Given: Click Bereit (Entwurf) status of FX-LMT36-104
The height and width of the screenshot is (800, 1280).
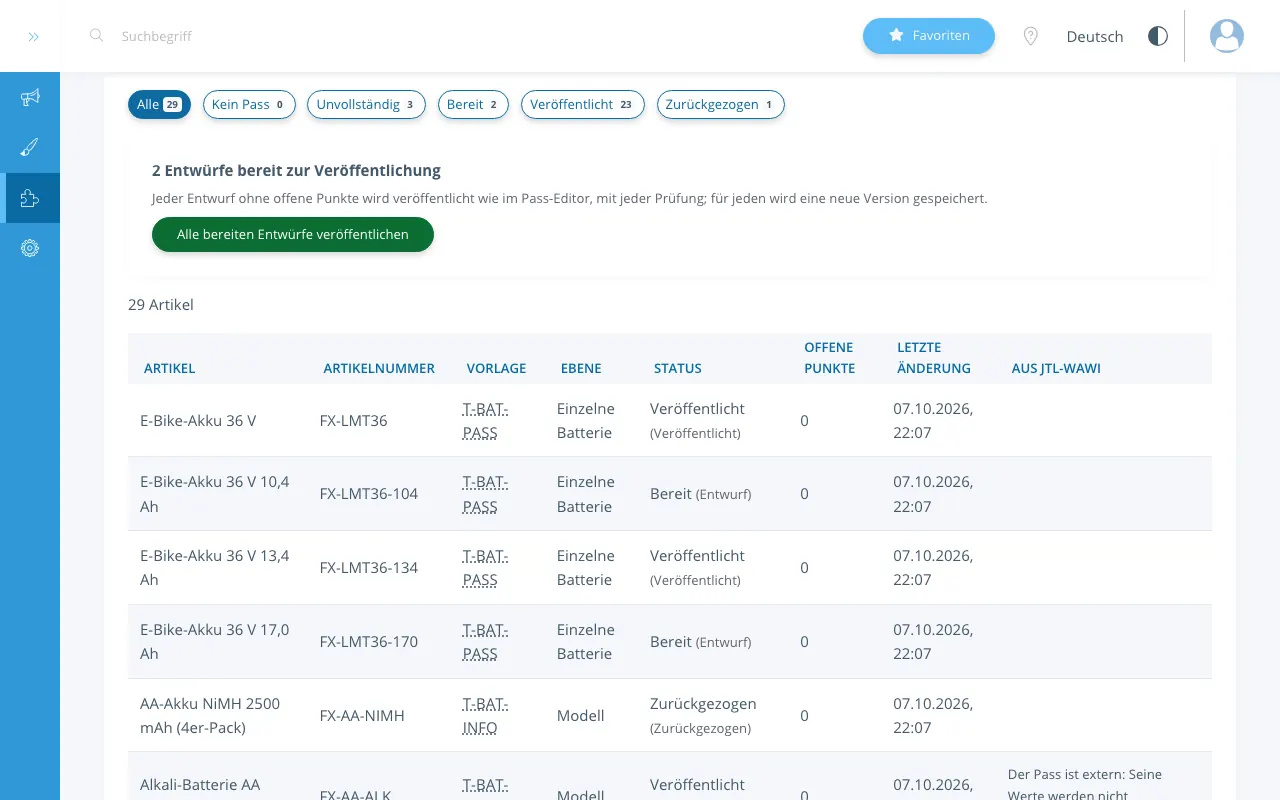Looking at the screenshot, I should pyautogui.click(x=701, y=494).
